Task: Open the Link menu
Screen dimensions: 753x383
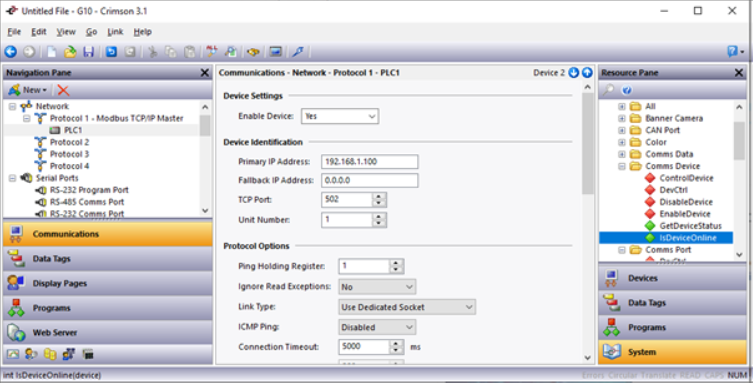Action: point(115,32)
